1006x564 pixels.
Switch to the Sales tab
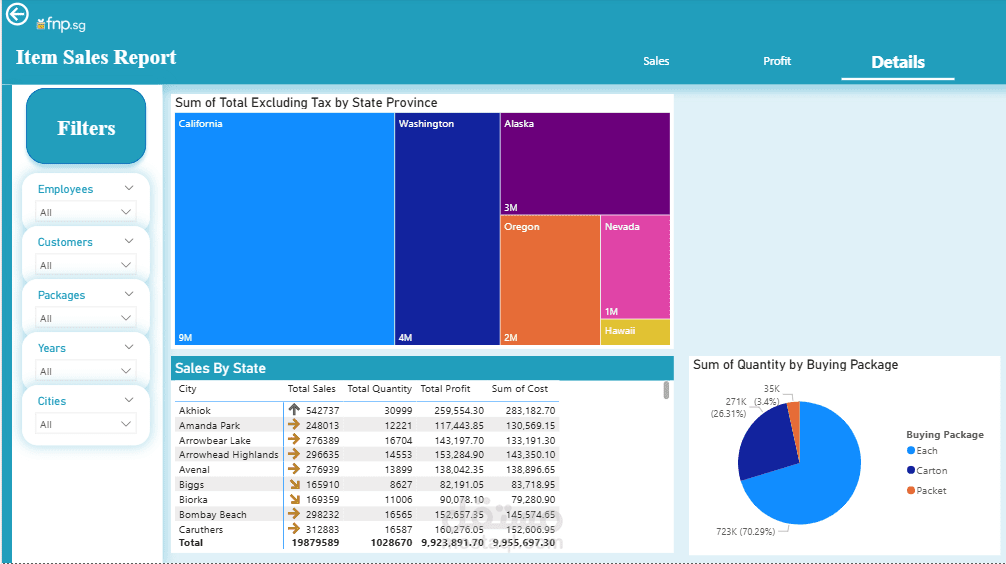(656, 61)
